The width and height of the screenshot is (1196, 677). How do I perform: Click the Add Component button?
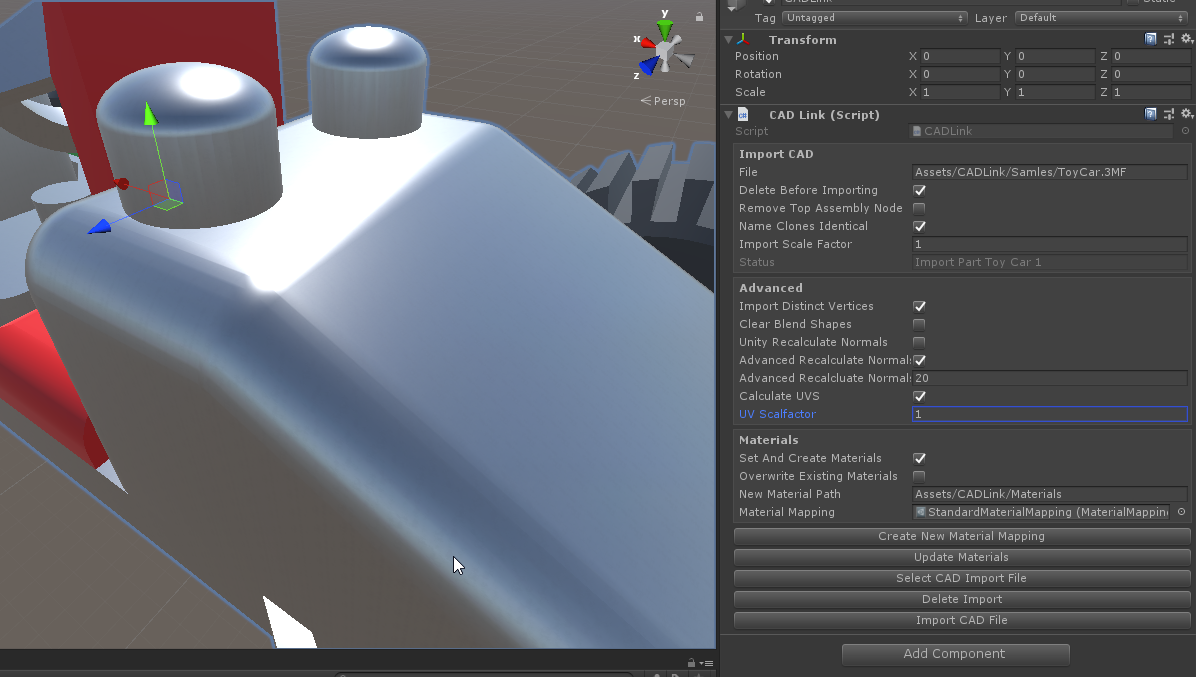955,654
